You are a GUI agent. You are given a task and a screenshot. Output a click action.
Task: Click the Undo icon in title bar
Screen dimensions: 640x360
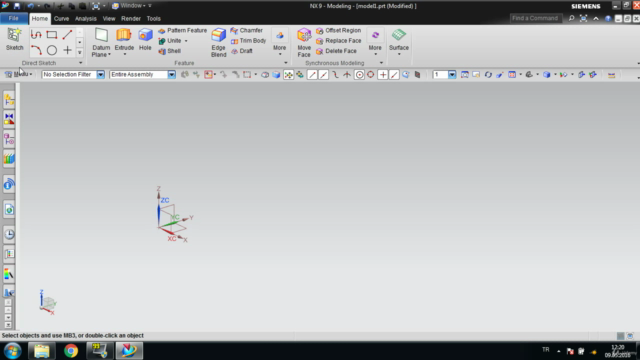coord(31,6)
